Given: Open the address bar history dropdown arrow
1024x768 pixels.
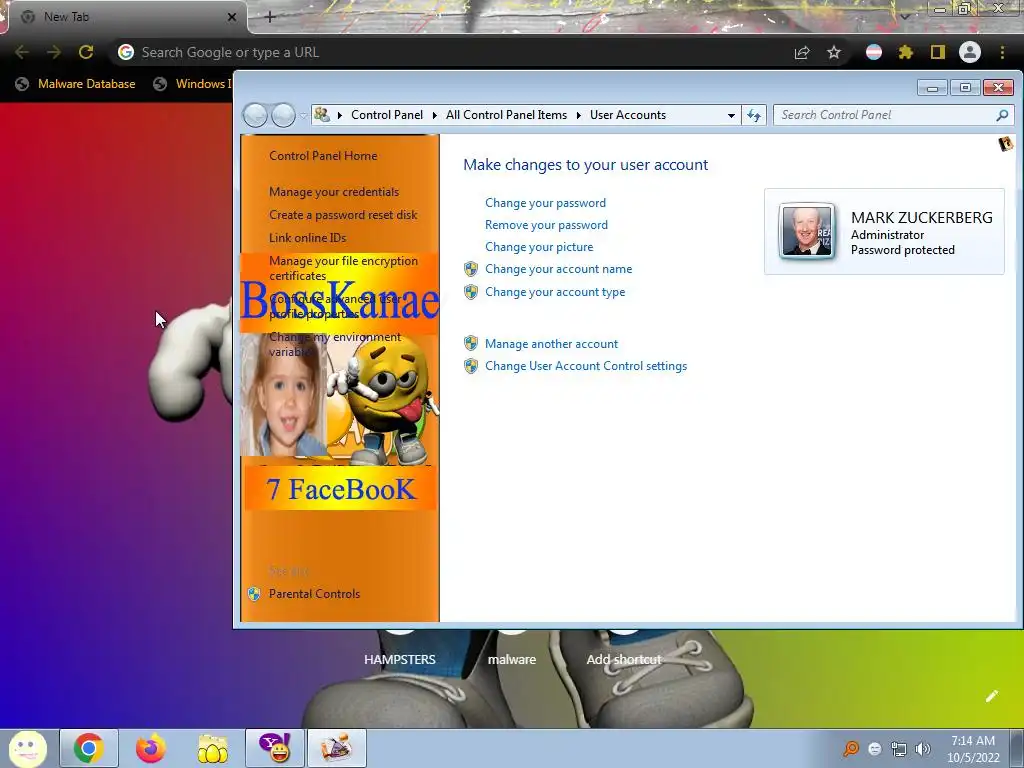Looking at the screenshot, I should tap(731, 116).
